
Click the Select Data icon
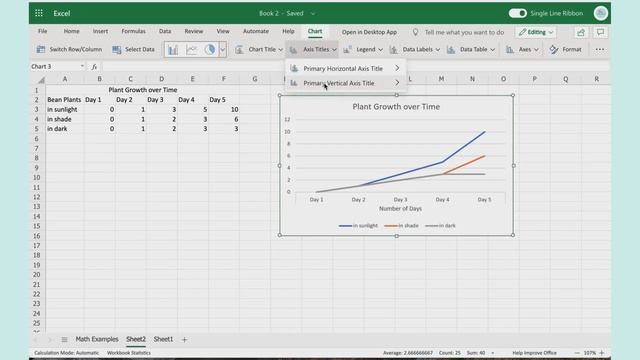click(x=117, y=49)
